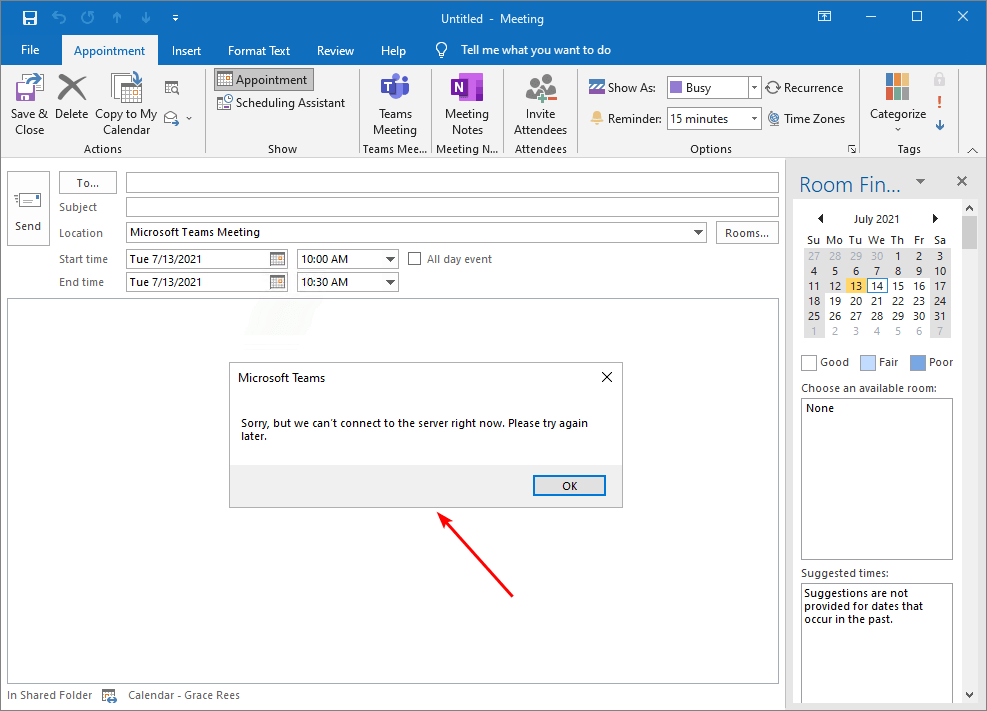Go to Previous Item up arrow
Viewport: 987px width, 711px height.
pos(117,18)
